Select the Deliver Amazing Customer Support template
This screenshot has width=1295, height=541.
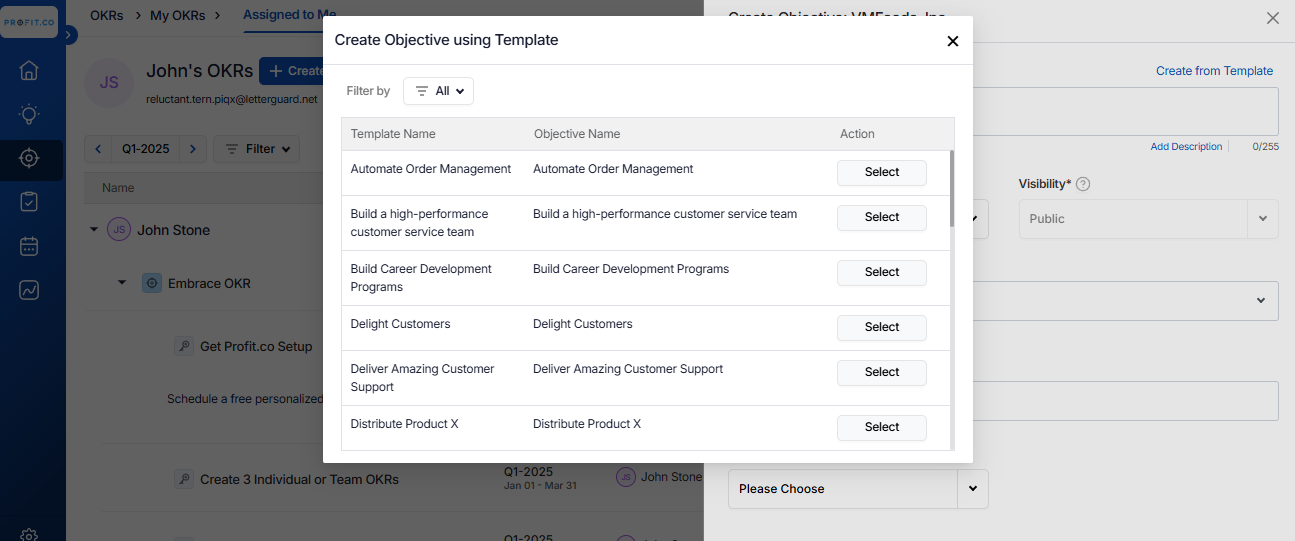(x=882, y=372)
